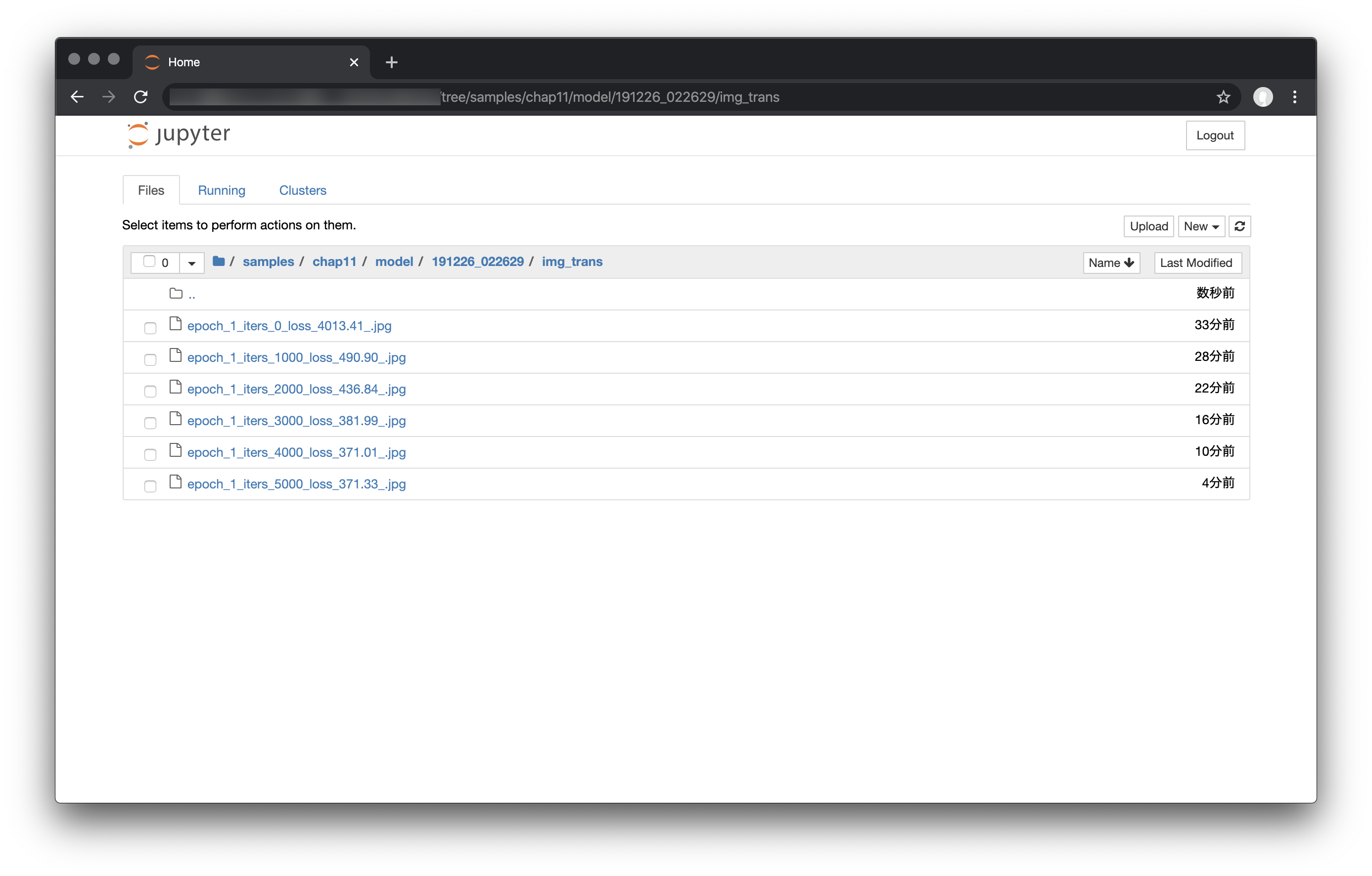Viewport: 1372px width, 876px height.
Task: Click the browser address bar
Action: (684, 97)
